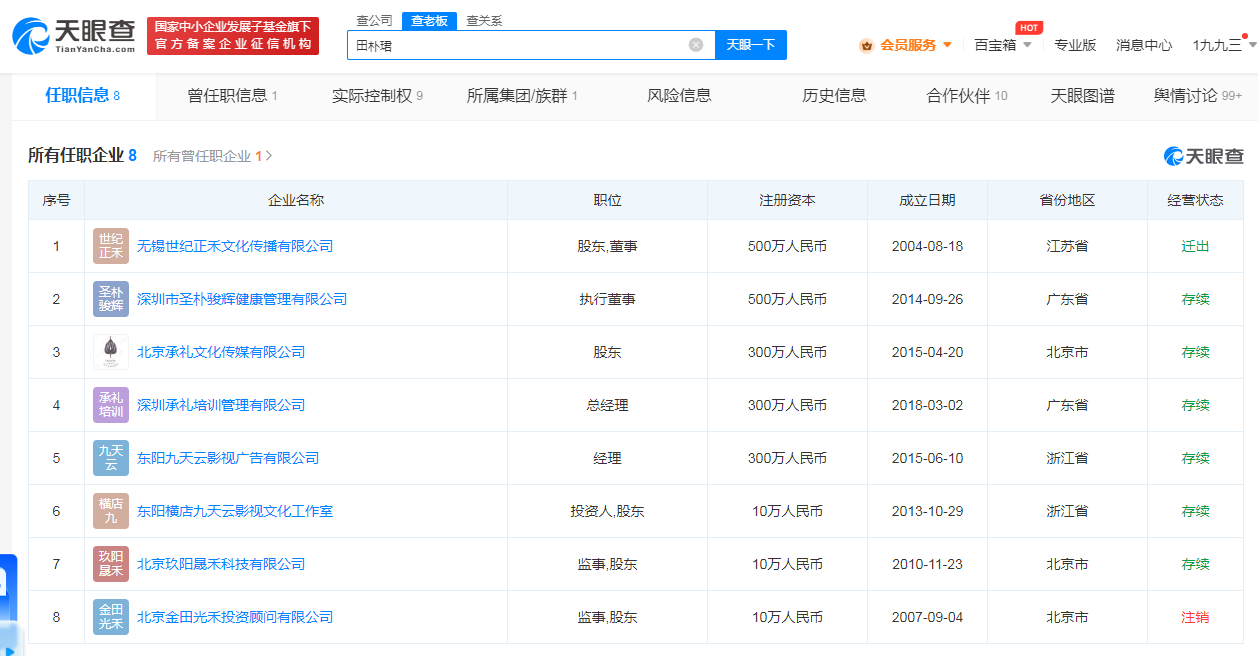
Task: Open the 承礼培训 company logo icon
Action: coord(111,405)
